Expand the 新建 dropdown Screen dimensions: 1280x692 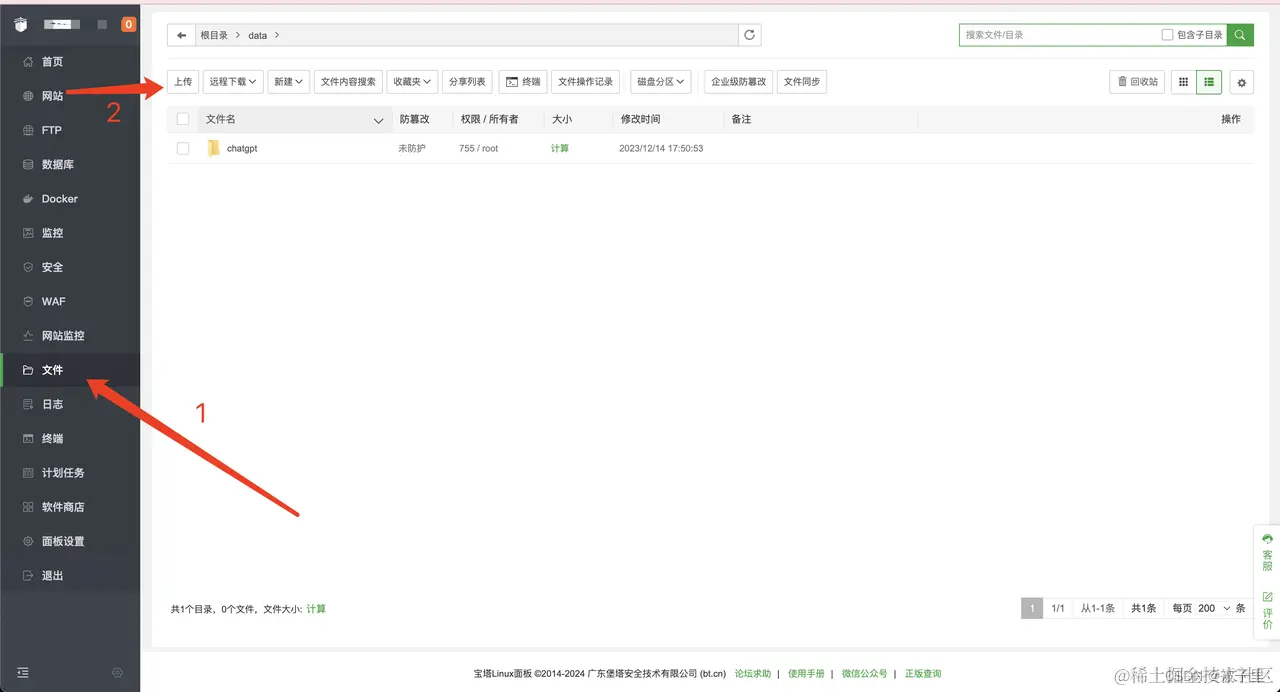click(289, 82)
